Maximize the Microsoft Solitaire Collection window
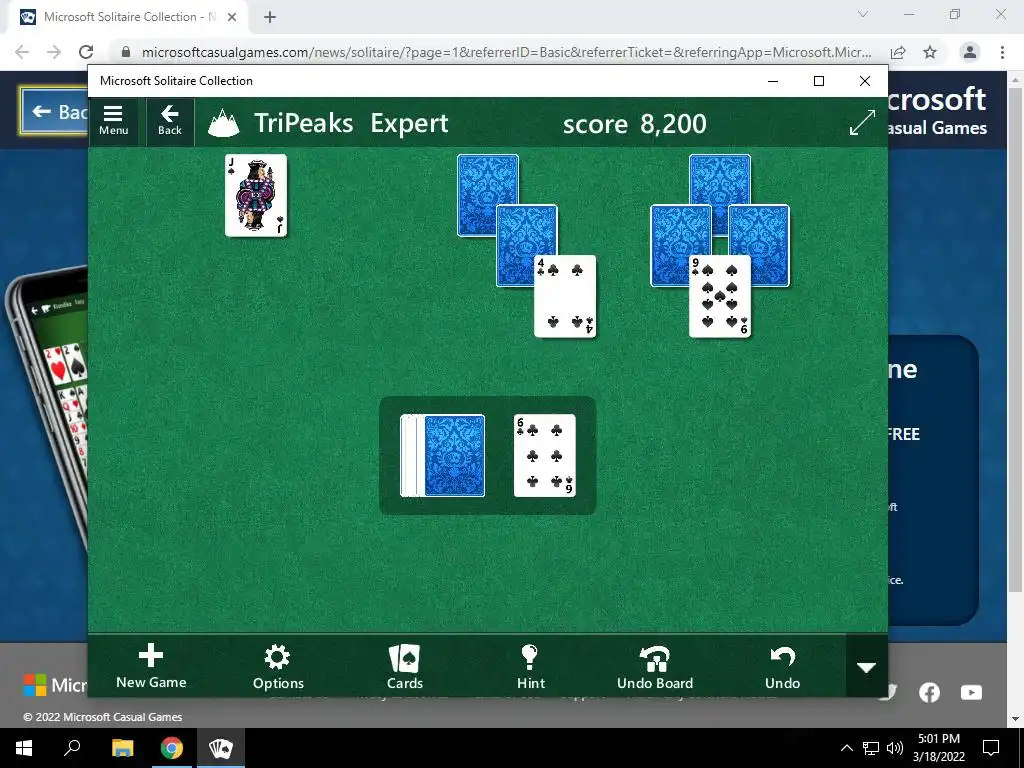 click(x=819, y=81)
